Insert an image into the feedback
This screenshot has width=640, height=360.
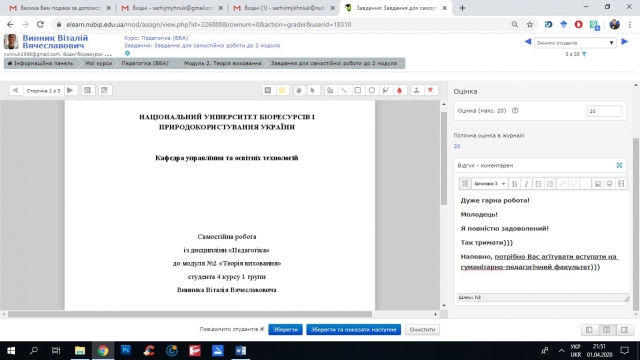[x=598, y=184]
